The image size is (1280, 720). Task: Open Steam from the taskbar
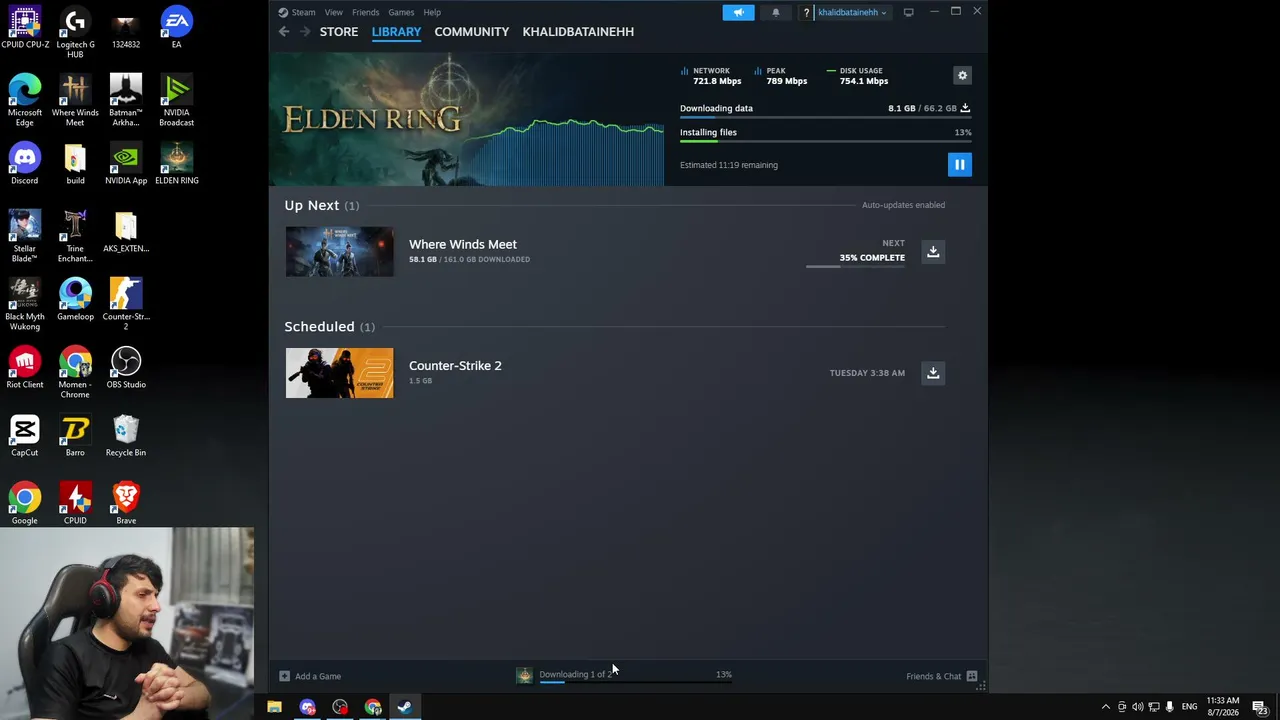tap(405, 707)
